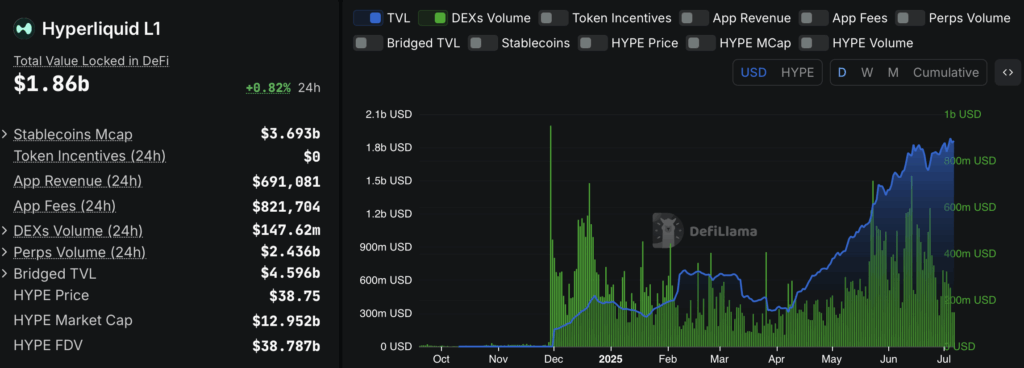Enable the Token Incentives toggle

(x=553, y=18)
